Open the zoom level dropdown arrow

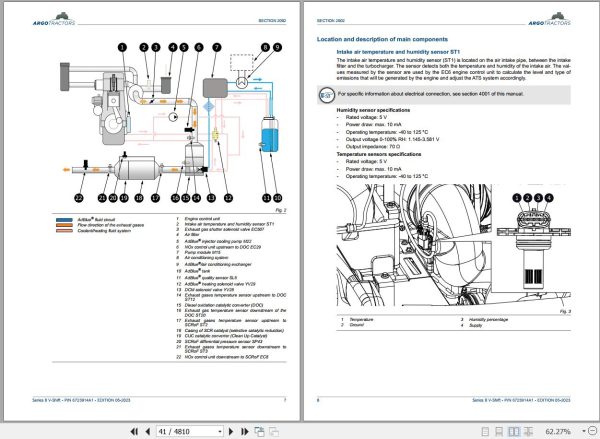point(583,431)
